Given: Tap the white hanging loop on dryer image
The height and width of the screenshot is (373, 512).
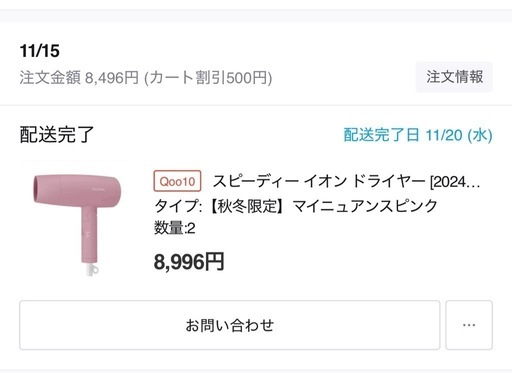Looking at the screenshot, I should (92, 269).
